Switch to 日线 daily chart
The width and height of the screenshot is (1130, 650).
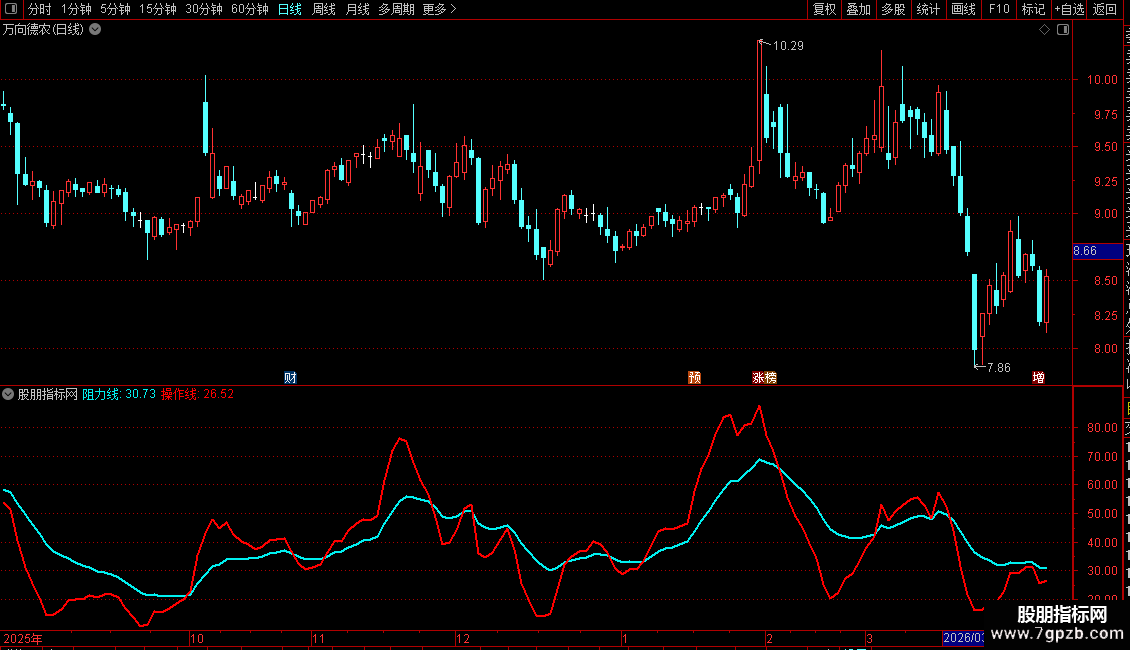pyautogui.click(x=290, y=9)
